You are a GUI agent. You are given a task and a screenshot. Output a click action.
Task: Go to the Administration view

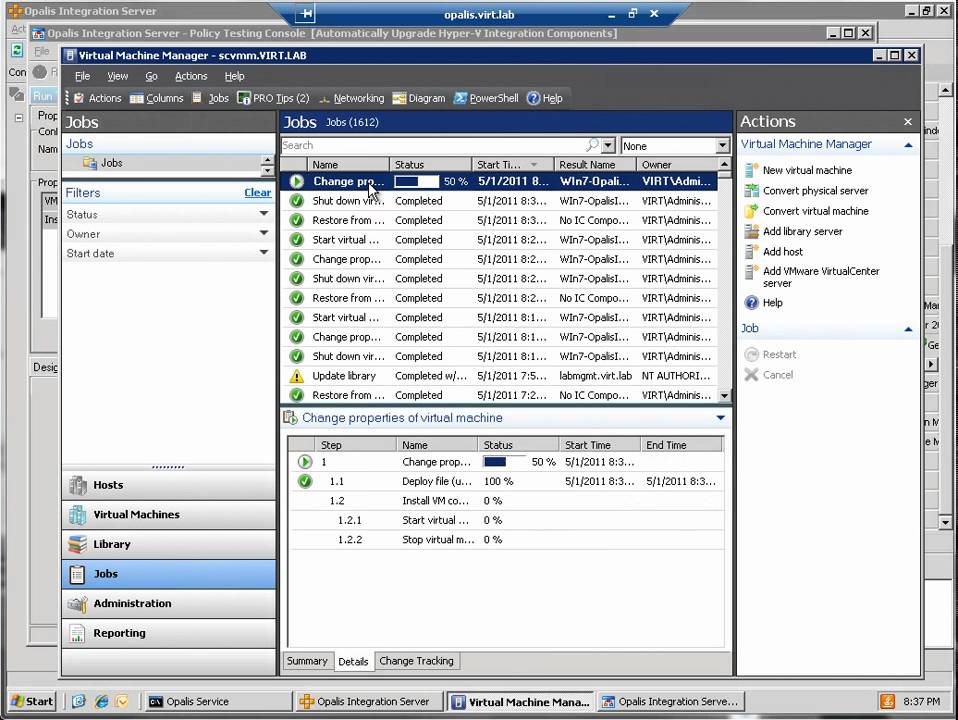[x=169, y=603]
